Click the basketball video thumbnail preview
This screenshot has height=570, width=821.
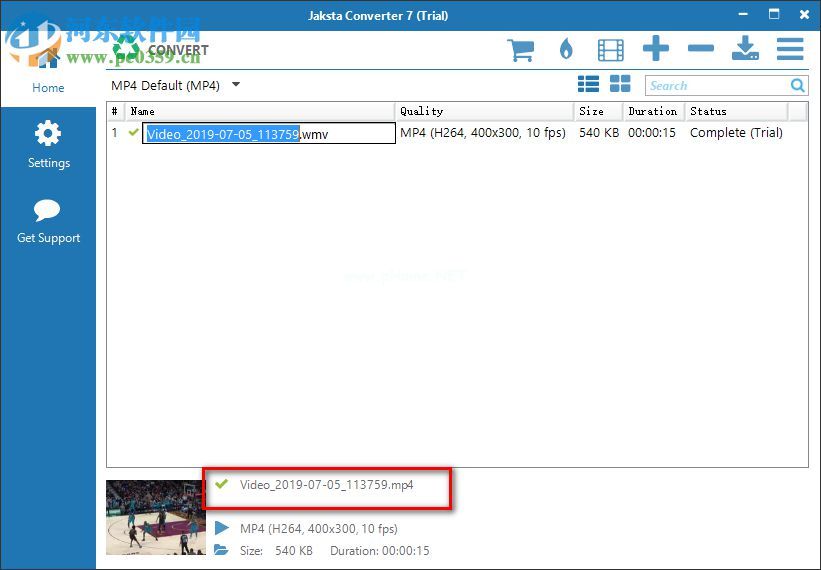[155, 517]
